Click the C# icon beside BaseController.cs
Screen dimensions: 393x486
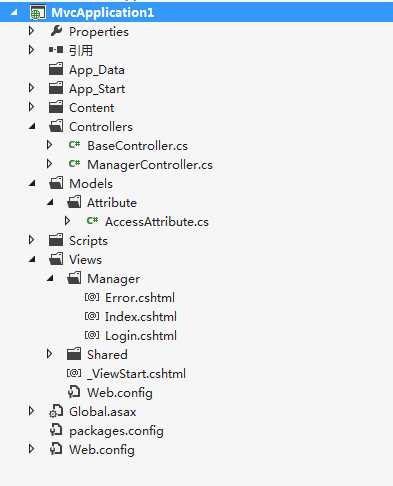pyautogui.click(x=74, y=145)
